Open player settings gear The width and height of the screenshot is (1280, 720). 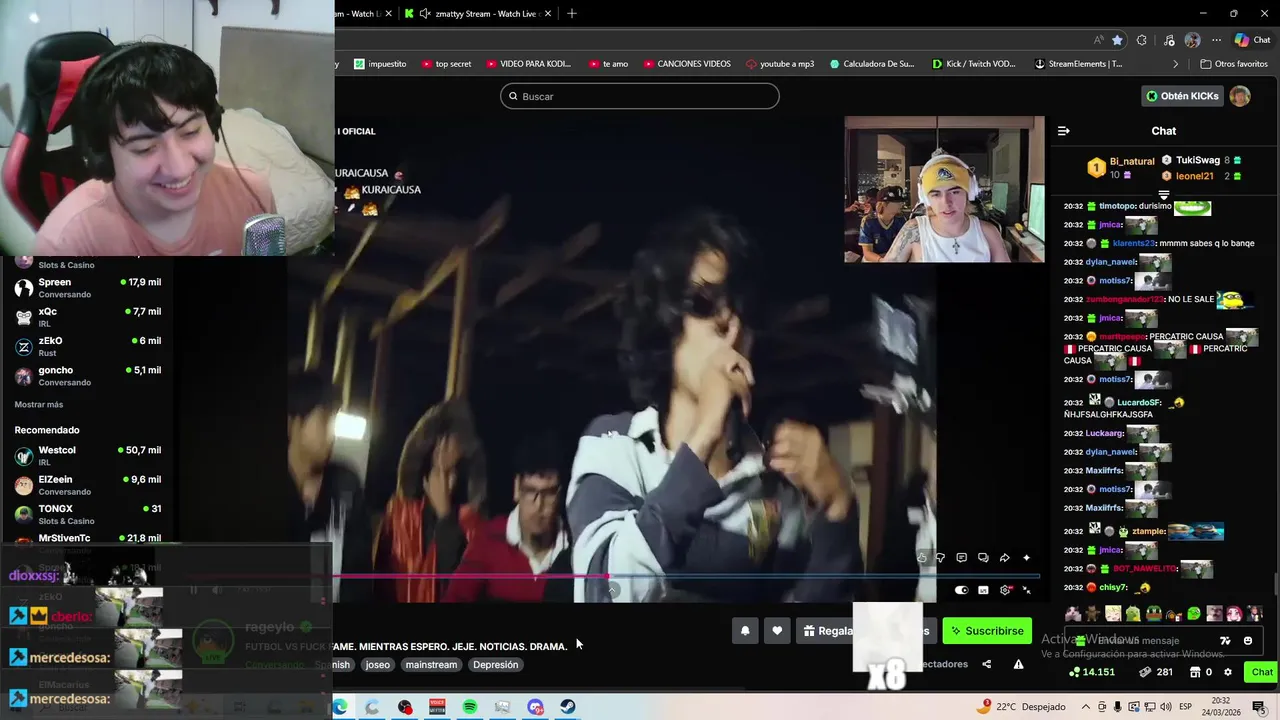[x=1005, y=590]
